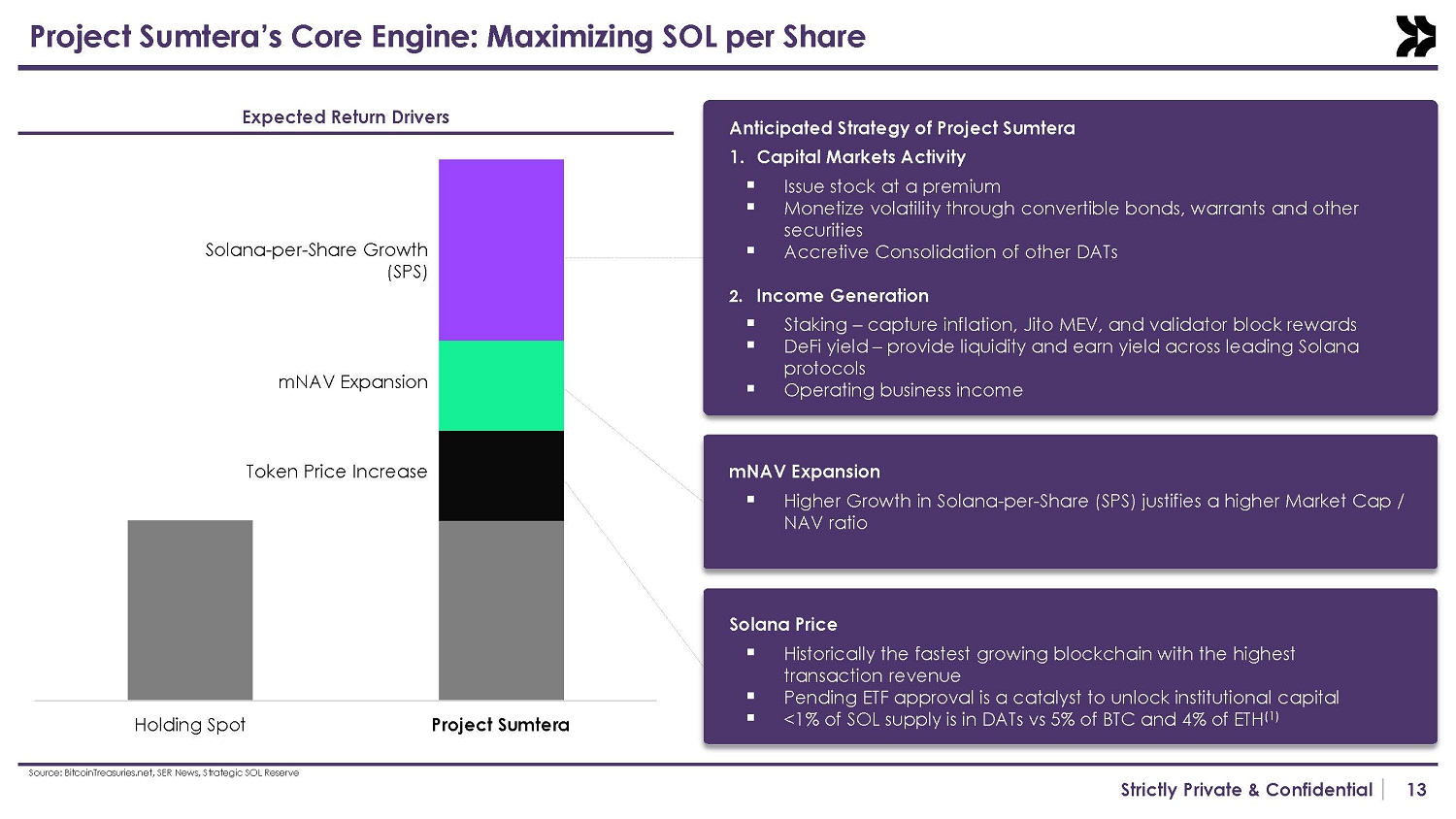Click the Solana Price panel heading

782,625
